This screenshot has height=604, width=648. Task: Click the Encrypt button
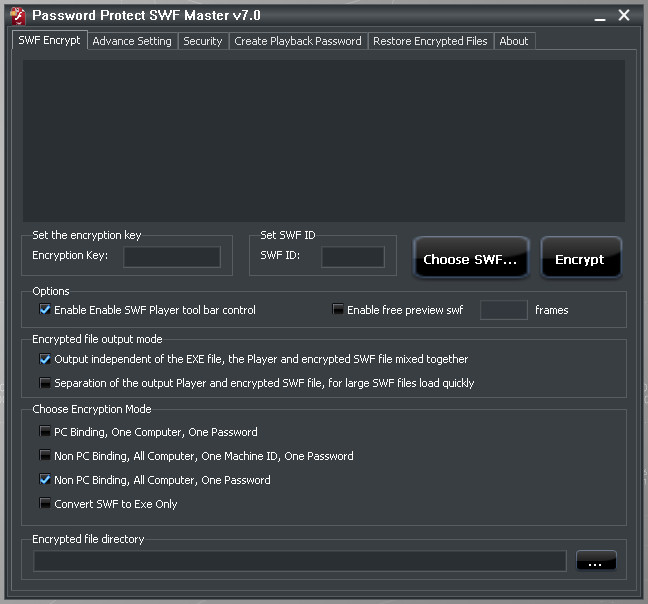[581, 257]
